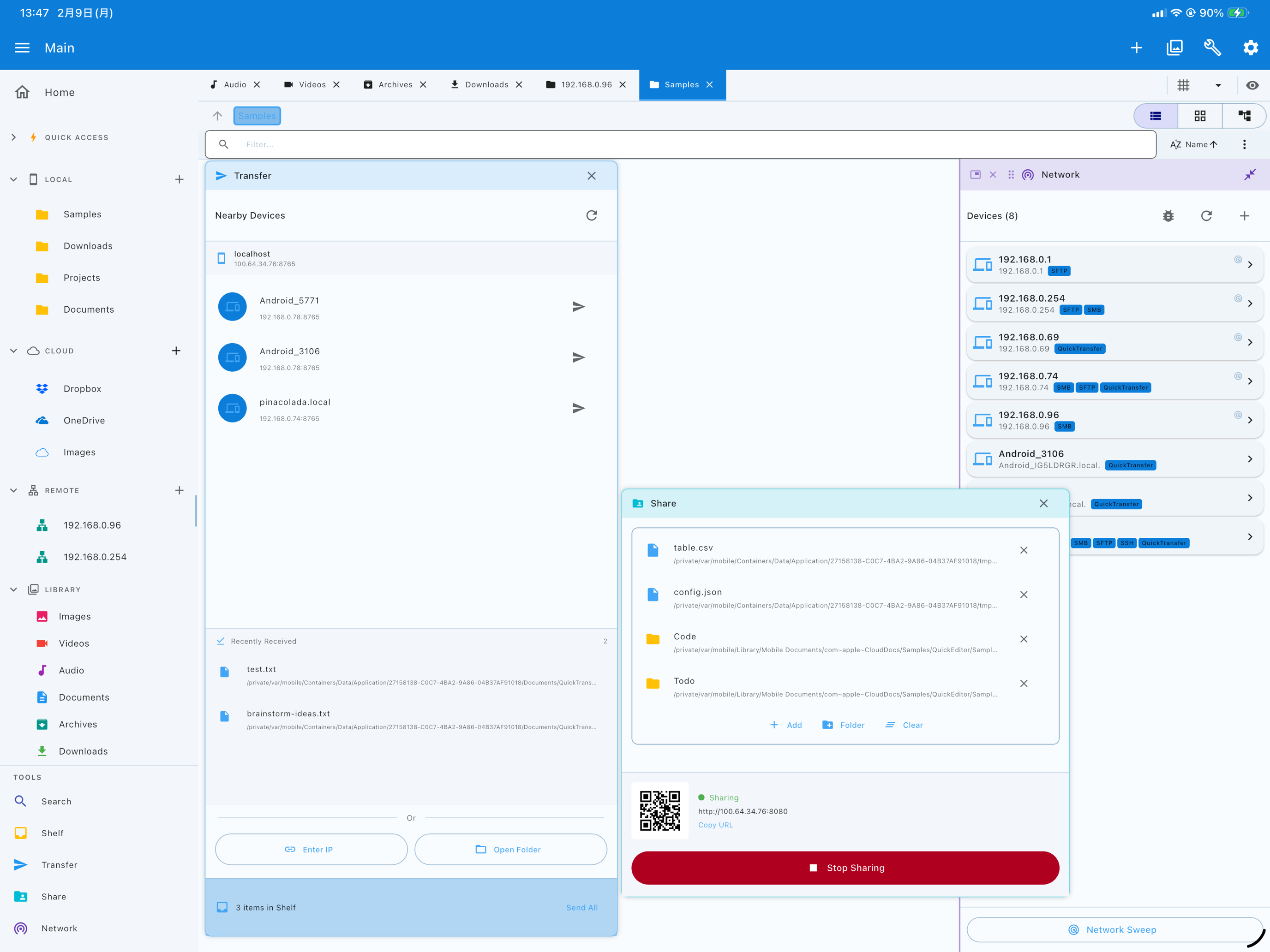Open the wrench tools icon in the top bar
This screenshot has width=1270, height=952.
(x=1212, y=48)
